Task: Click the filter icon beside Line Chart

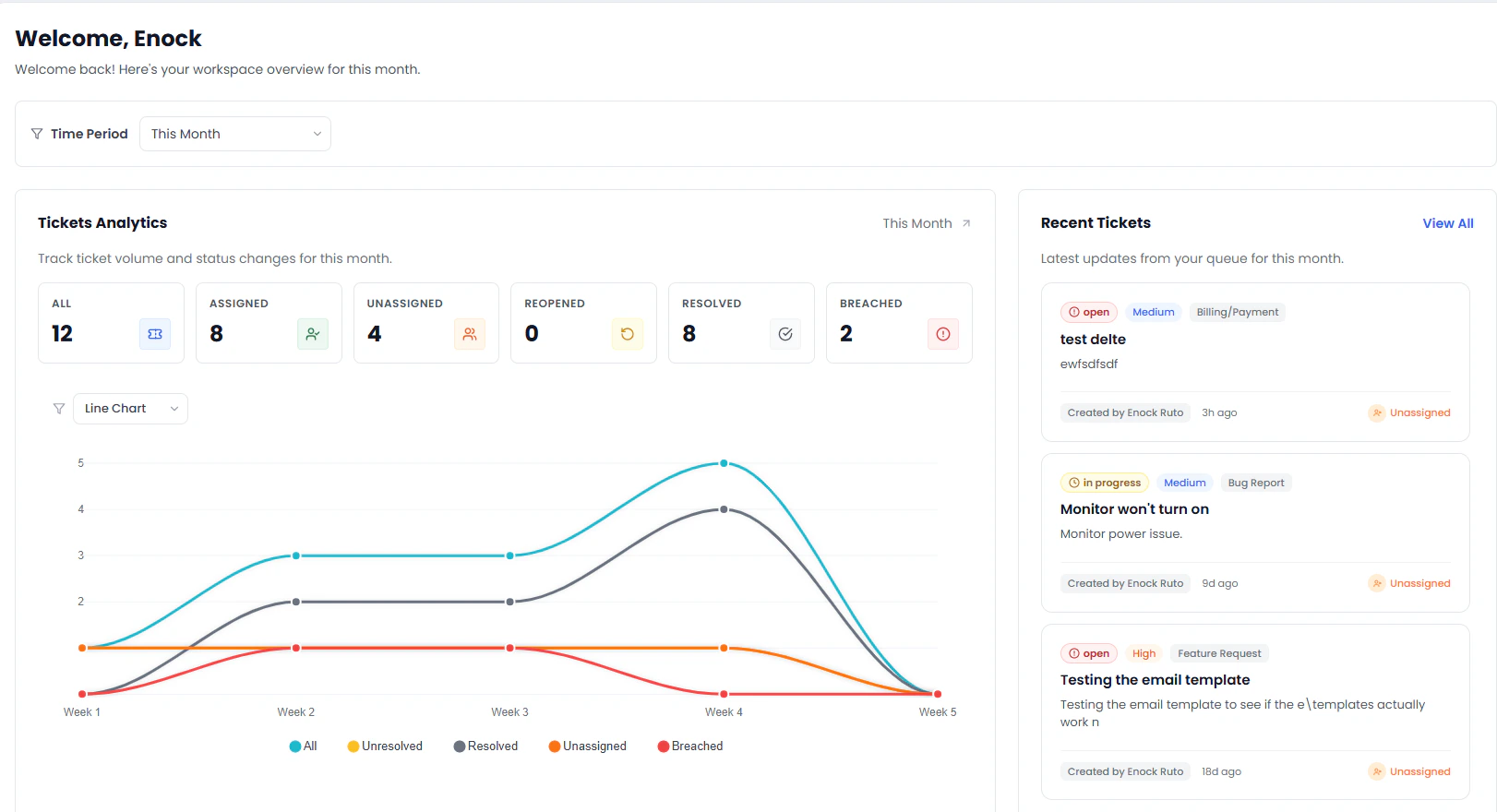Action: point(59,409)
